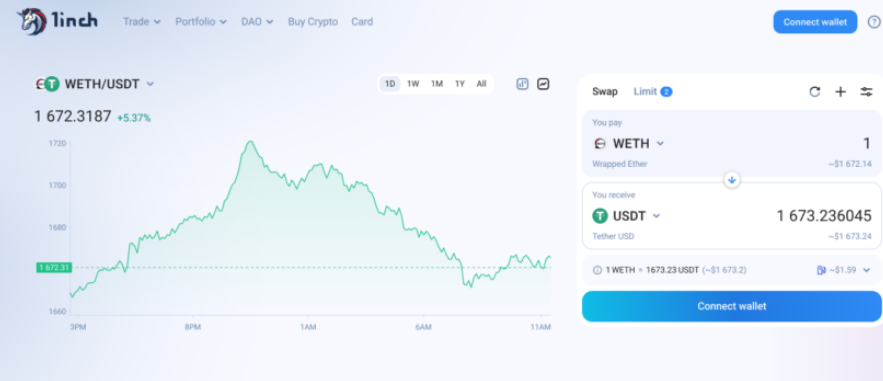Click the large Connect wallet button

click(732, 306)
